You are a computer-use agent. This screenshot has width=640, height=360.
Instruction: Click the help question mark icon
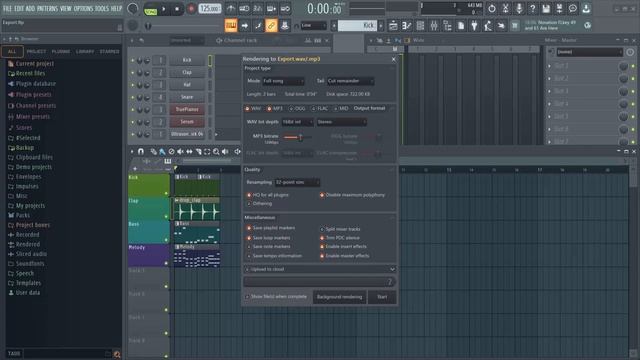pyautogui.click(x=532, y=8)
